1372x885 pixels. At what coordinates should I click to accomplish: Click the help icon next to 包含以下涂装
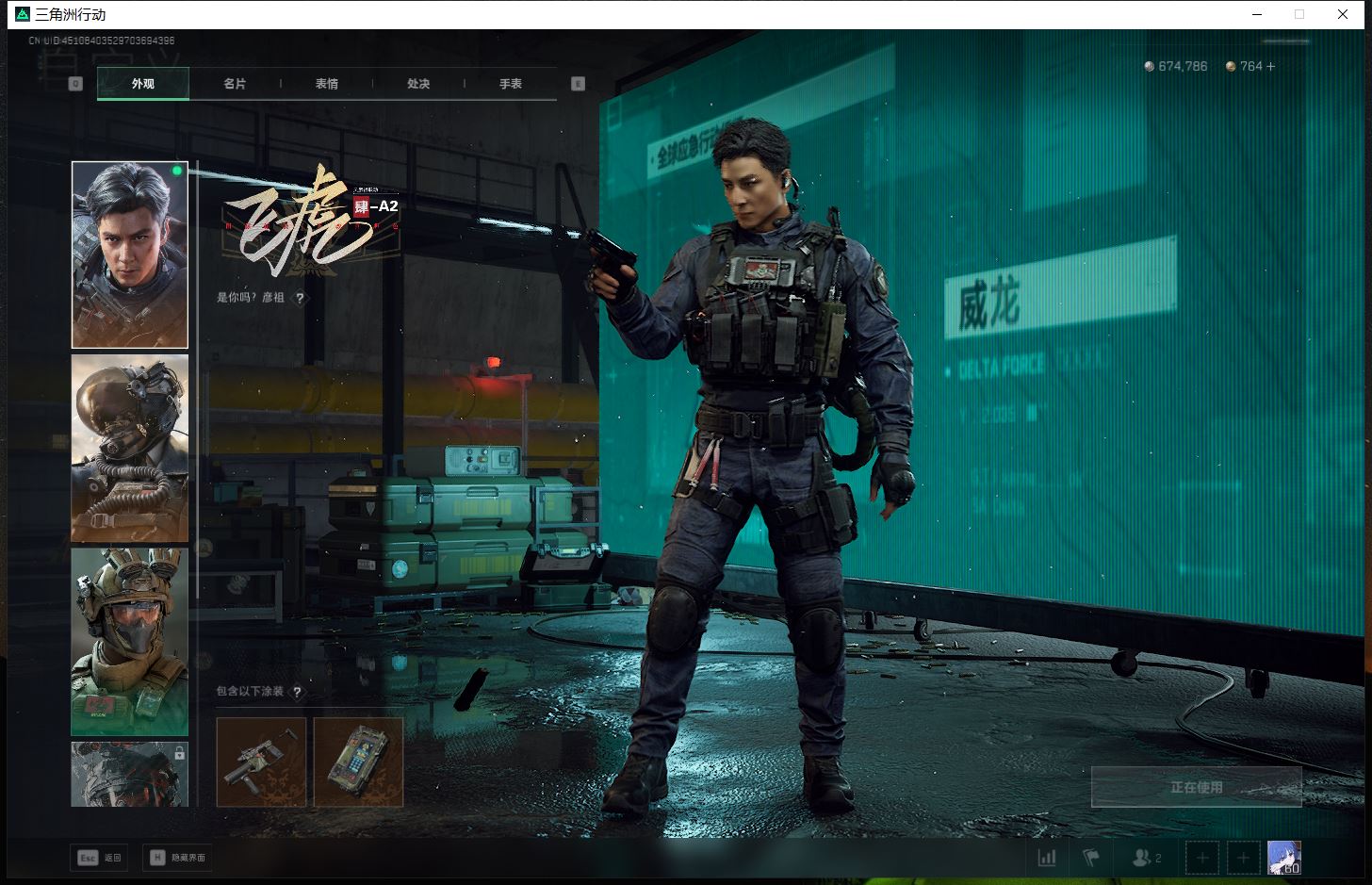click(298, 692)
